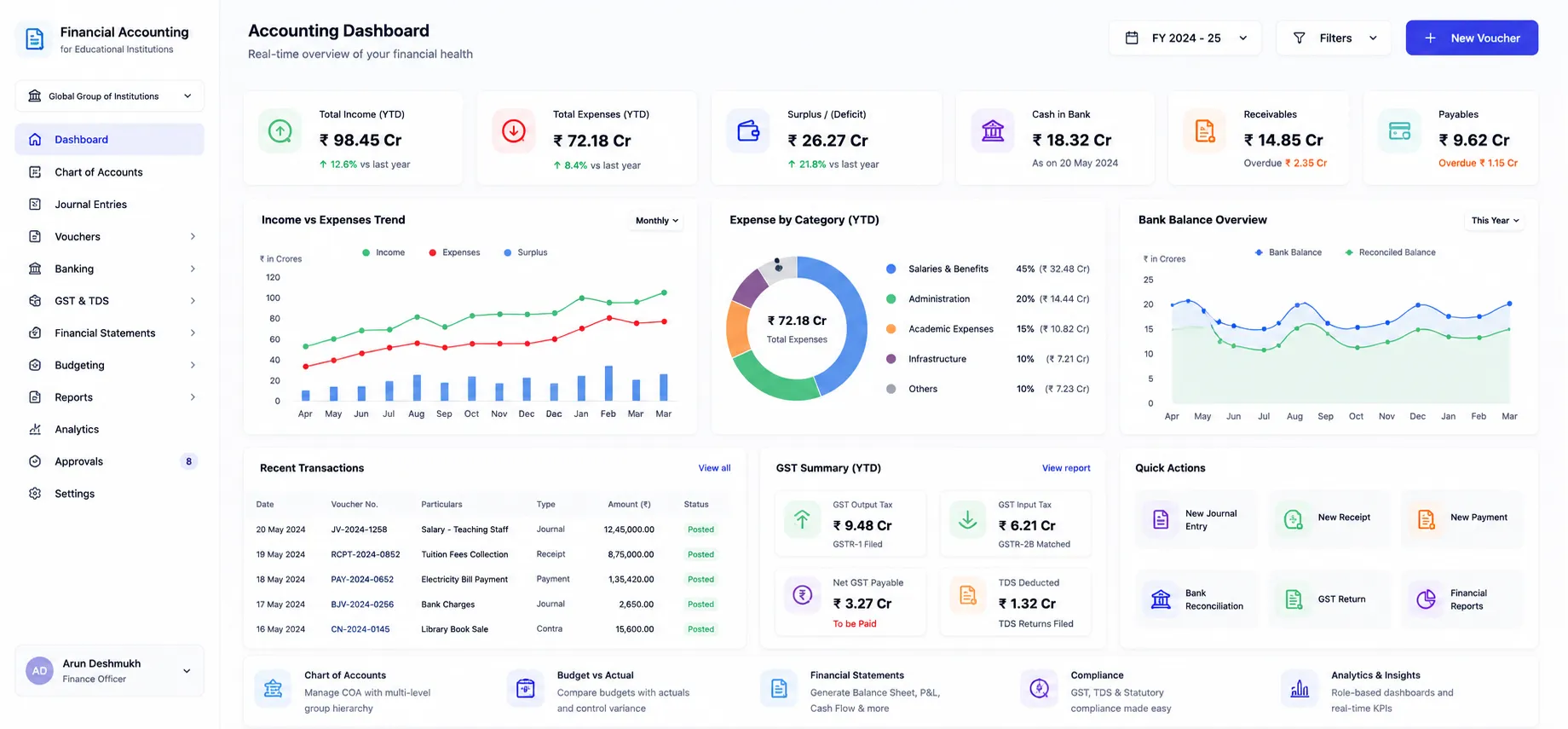Click View all in Recent Transactions
This screenshot has width=1568, height=729.
click(x=714, y=468)
